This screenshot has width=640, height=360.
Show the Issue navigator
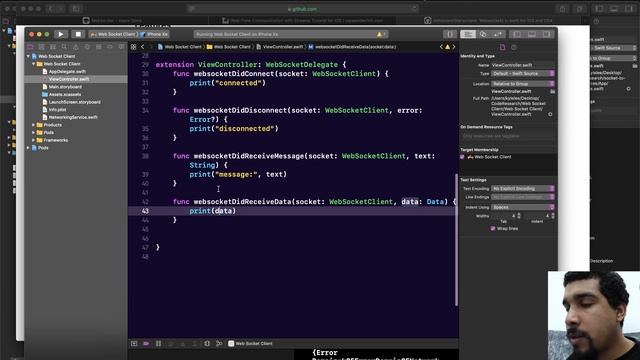(76, 47)
